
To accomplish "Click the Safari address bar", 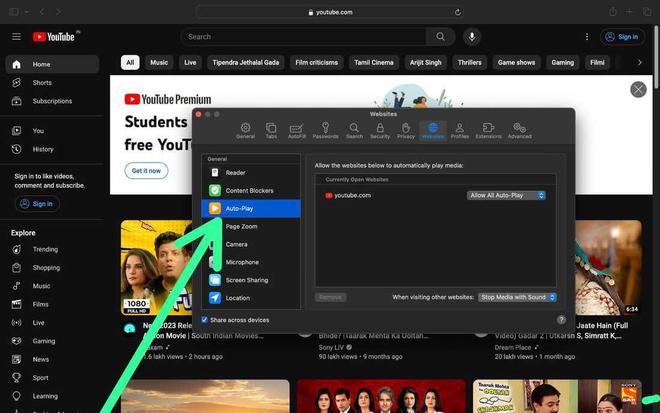I will (x=330, y=12).
